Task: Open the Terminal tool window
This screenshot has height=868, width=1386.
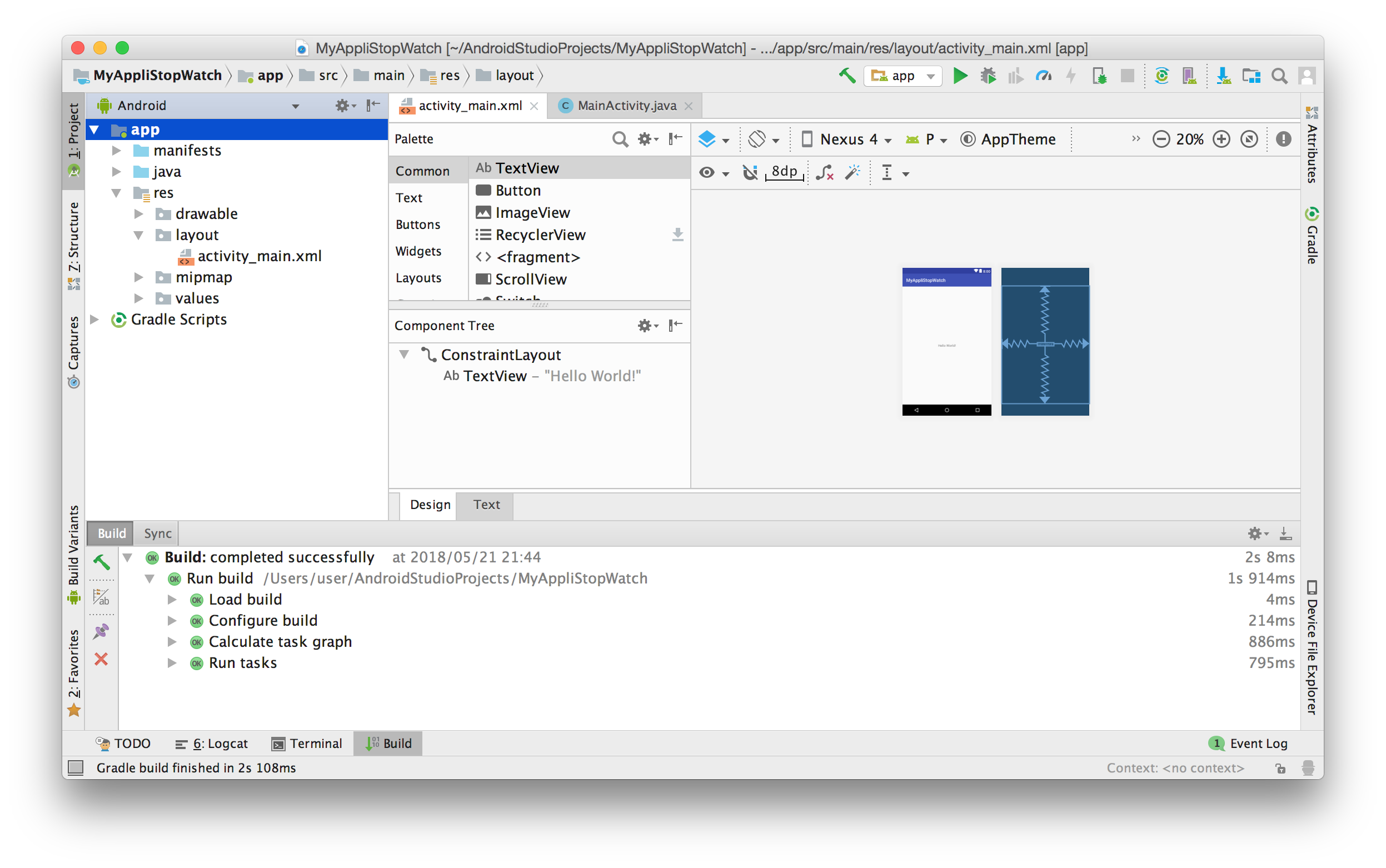Action: [306, 744]
